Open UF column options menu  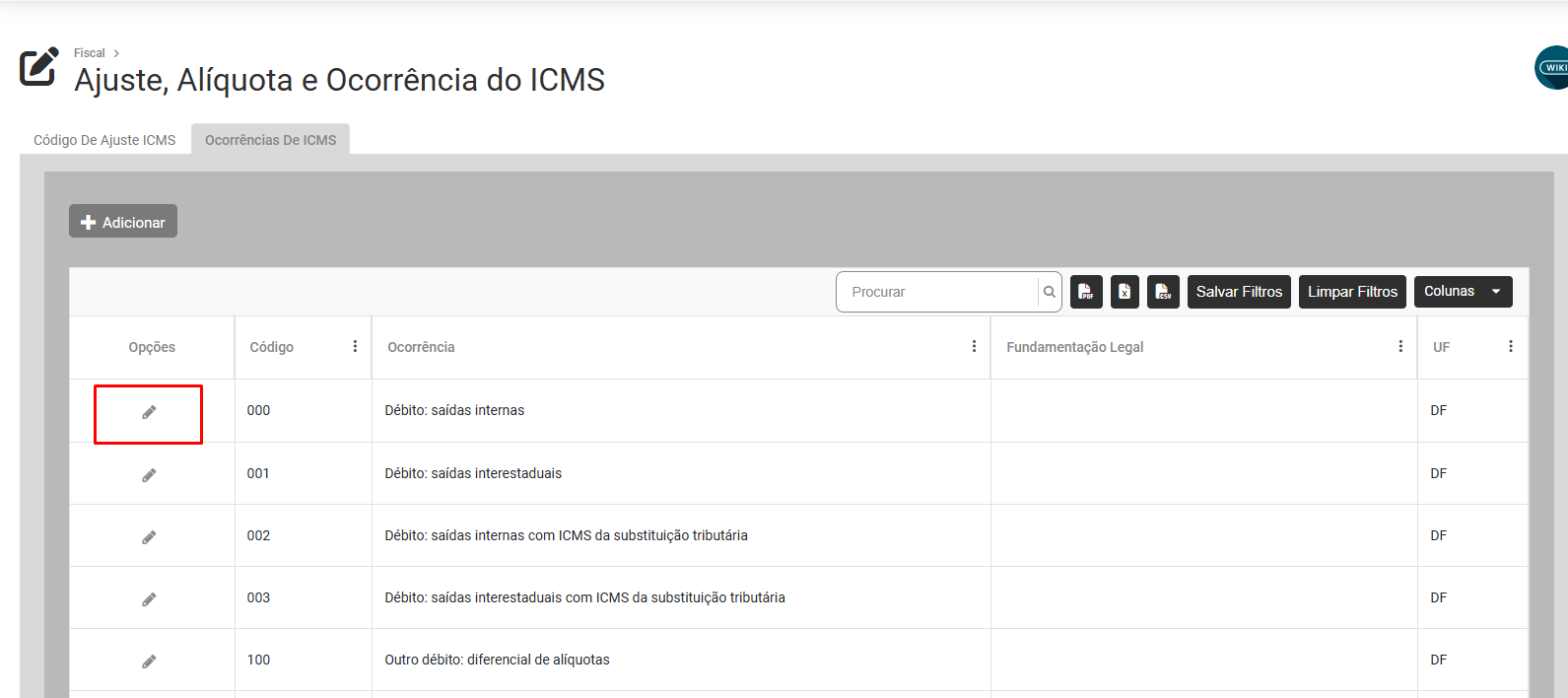click(1510, 346)
